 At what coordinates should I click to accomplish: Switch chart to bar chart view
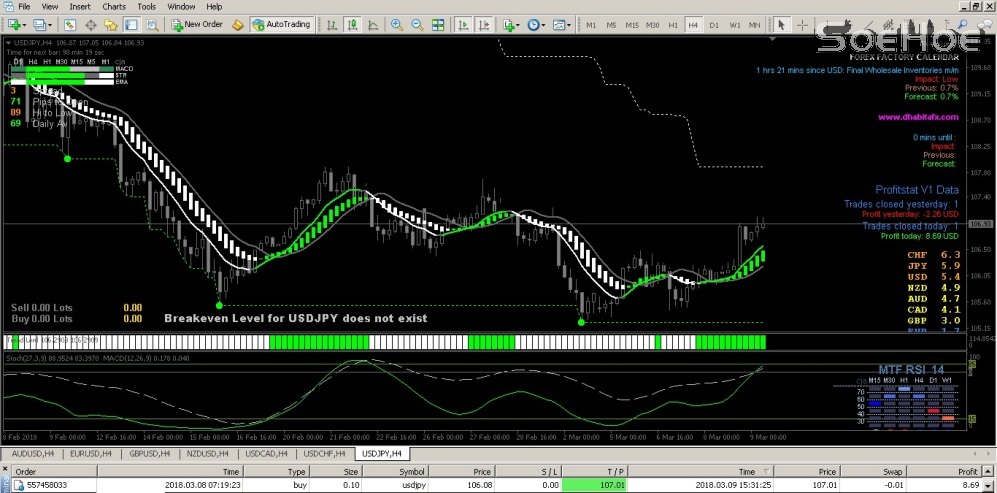pyautogui.click(x=330, y=24)
